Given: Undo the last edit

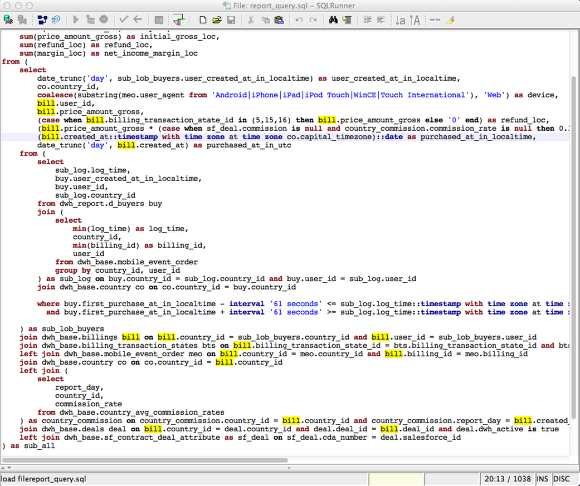Looking at the screenshot, I should 299,20.
